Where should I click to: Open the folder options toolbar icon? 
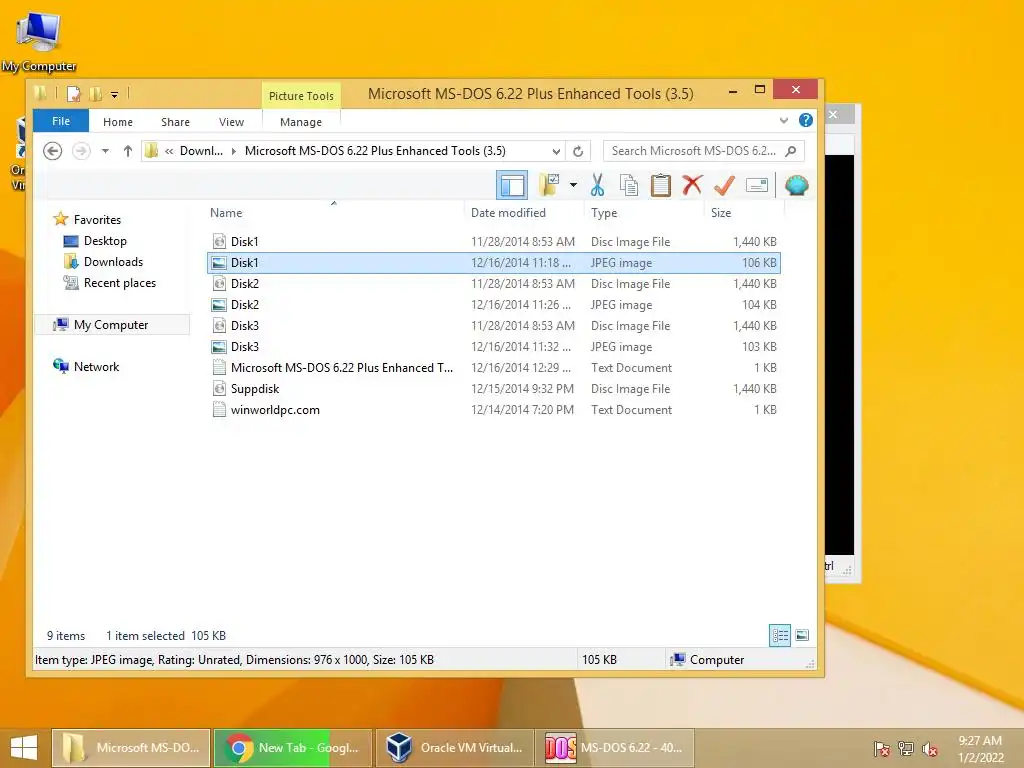(549, 185)
